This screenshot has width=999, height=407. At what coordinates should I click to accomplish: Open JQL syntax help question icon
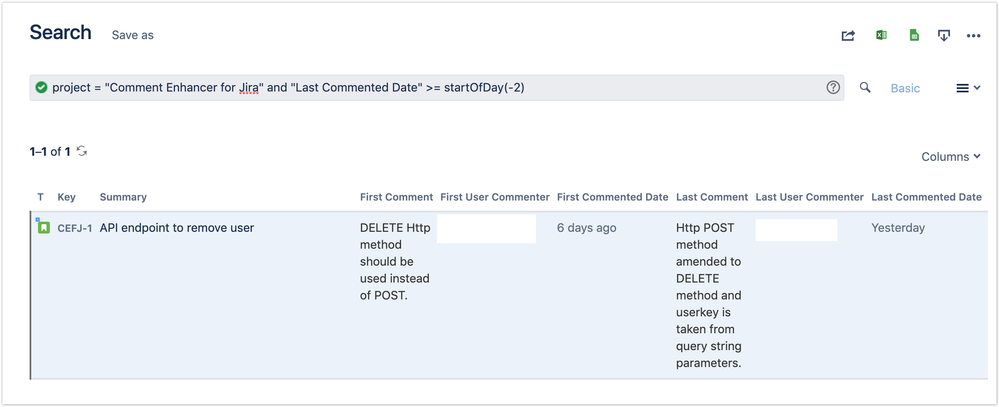click(833, 88)
